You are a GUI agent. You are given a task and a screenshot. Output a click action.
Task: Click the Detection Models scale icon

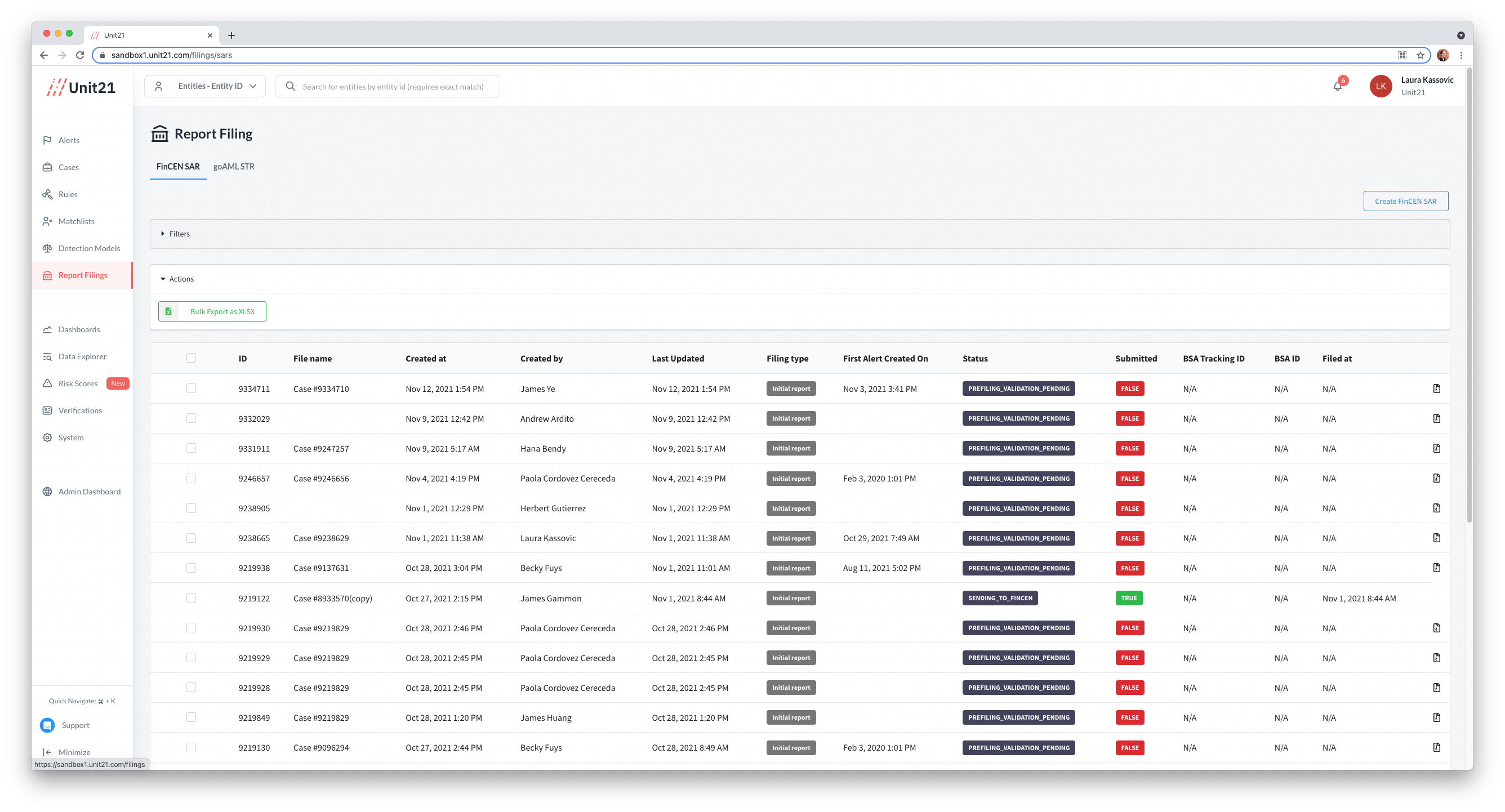click(47, 248)
